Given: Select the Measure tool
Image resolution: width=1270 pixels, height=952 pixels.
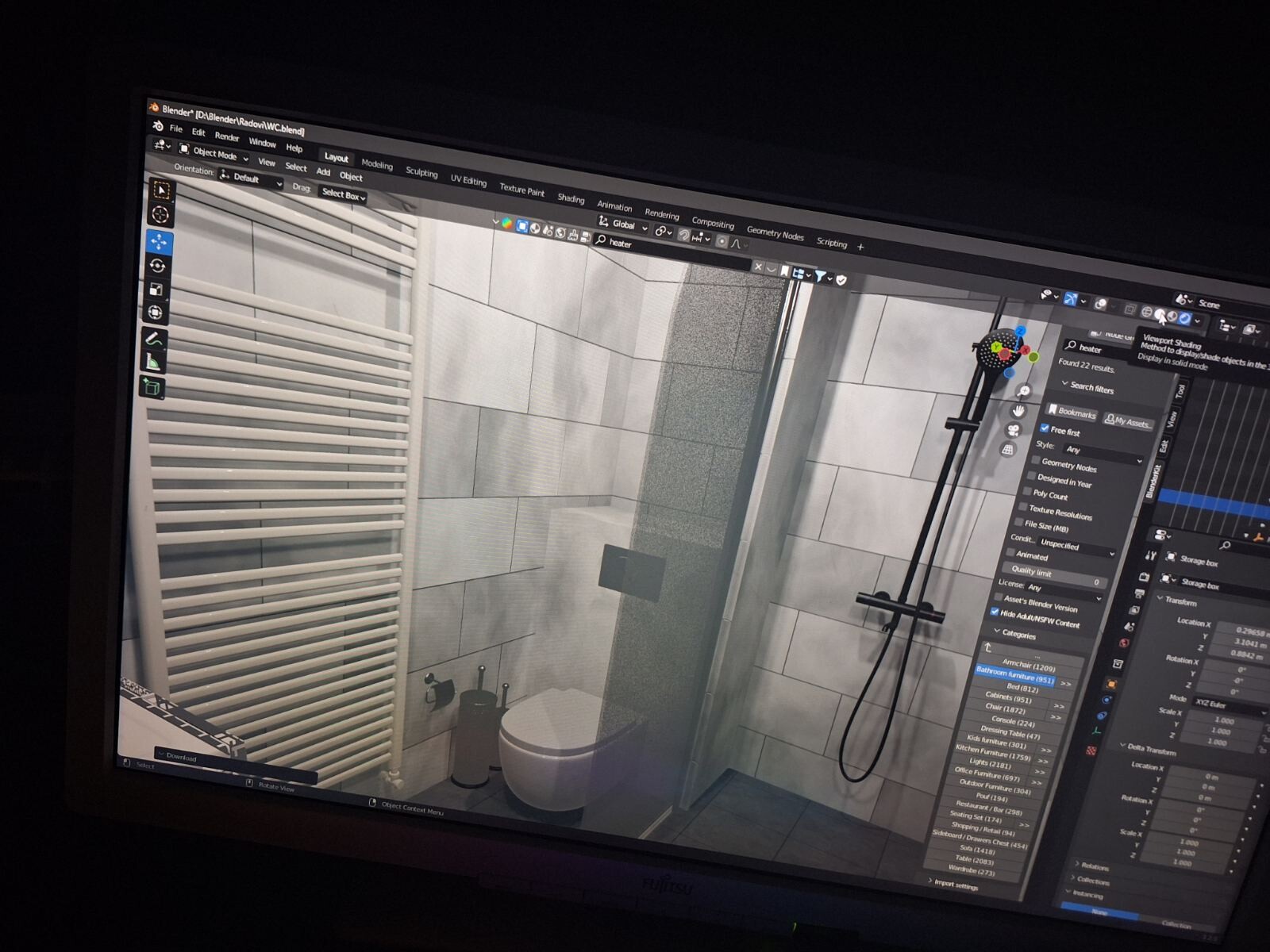Looking at the screenshot, I should click(x=152, y=363).
